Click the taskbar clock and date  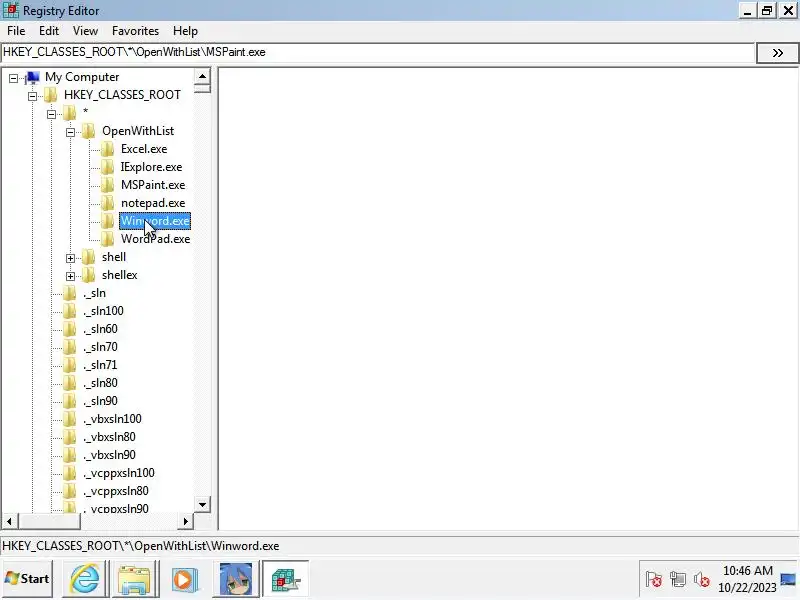point(747,579)
